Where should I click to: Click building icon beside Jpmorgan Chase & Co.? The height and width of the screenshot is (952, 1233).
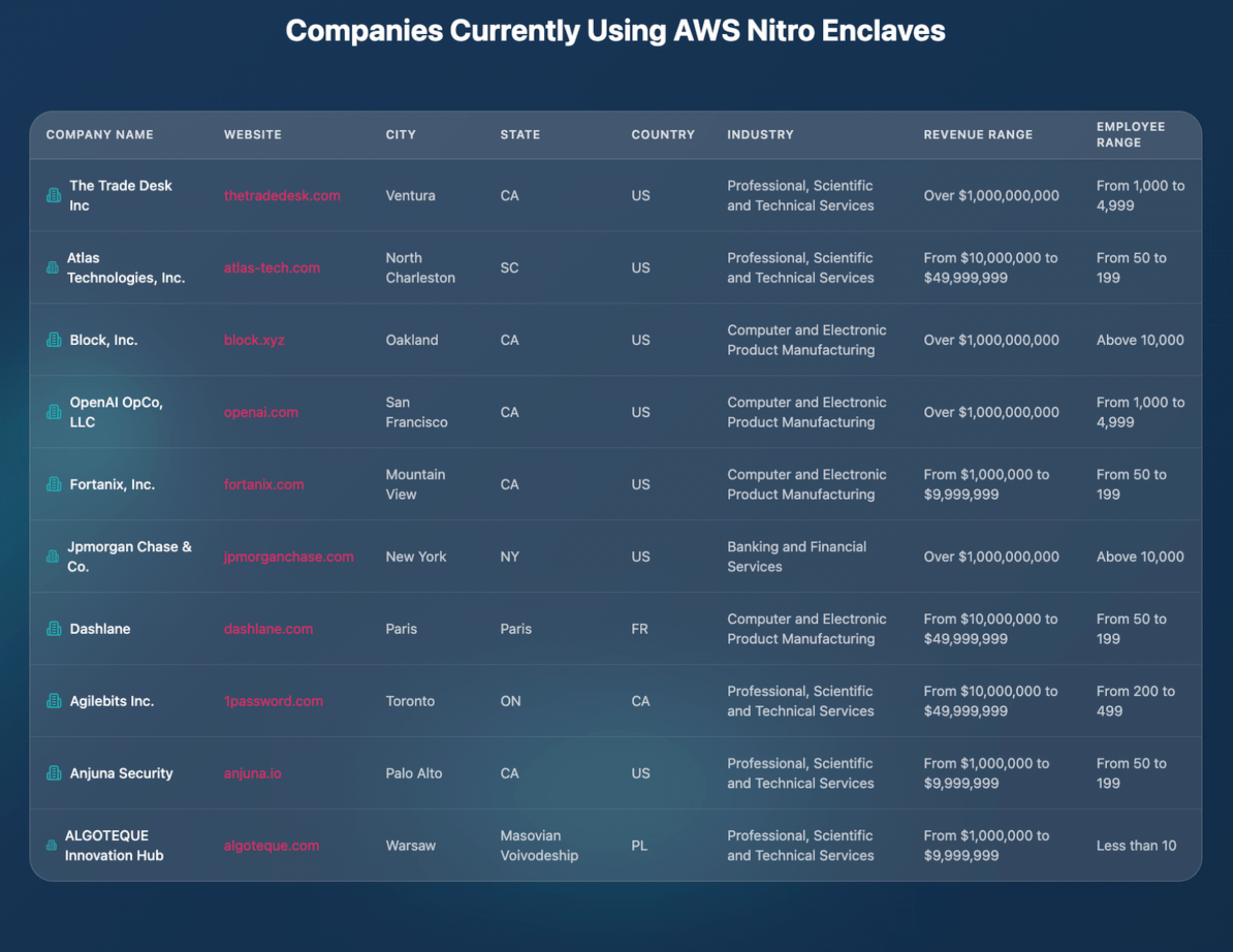53,557
